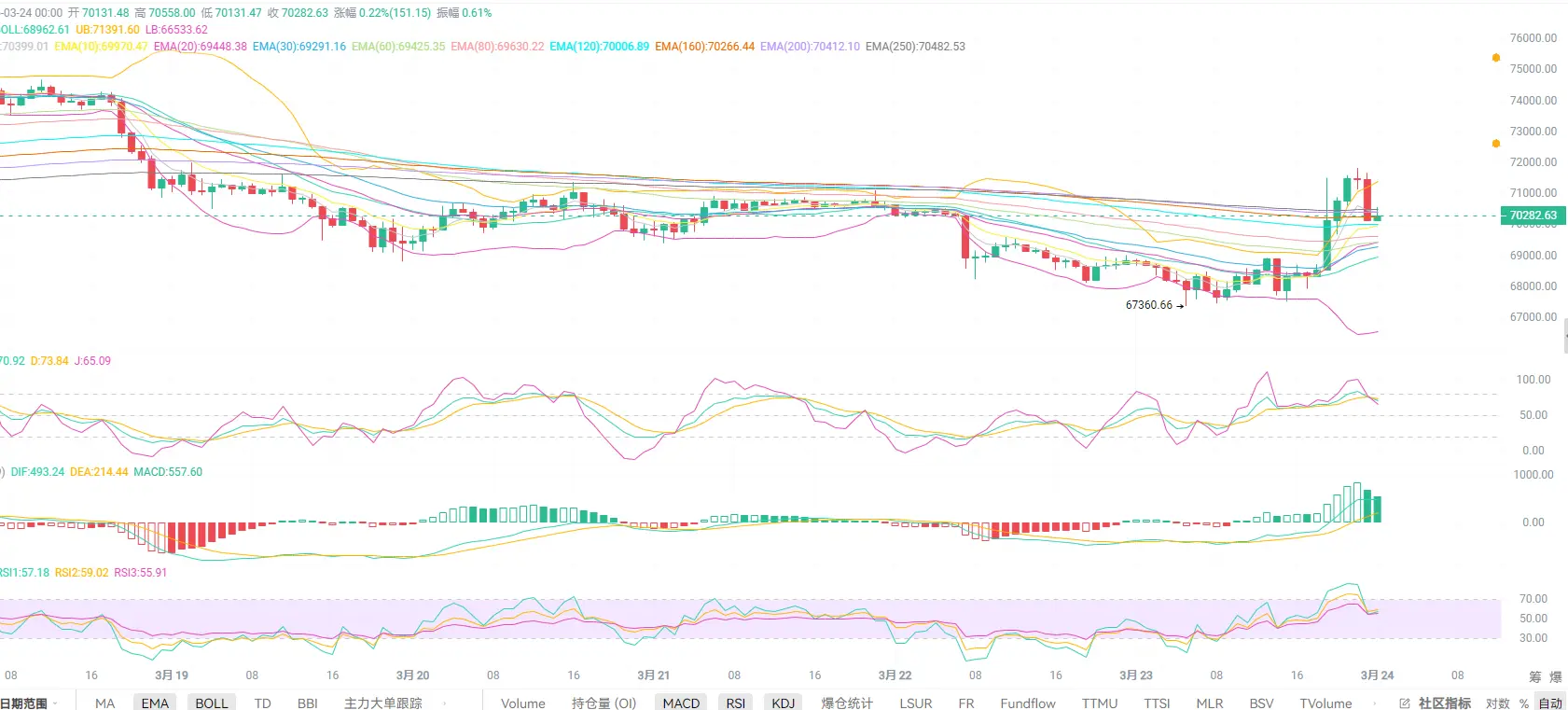Click the 3月 20 date label
Screen dimensions: 1568x710
[x=412, y=675]
